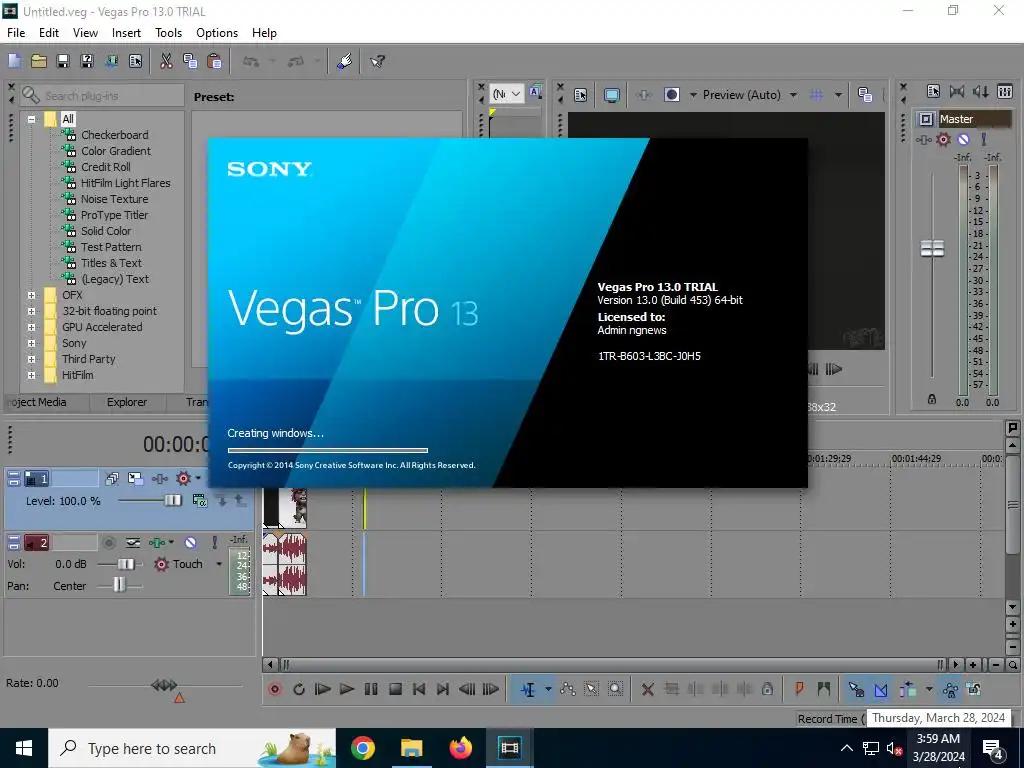
Task: Click the Save floppy disk icon
Action: point(63,61)
